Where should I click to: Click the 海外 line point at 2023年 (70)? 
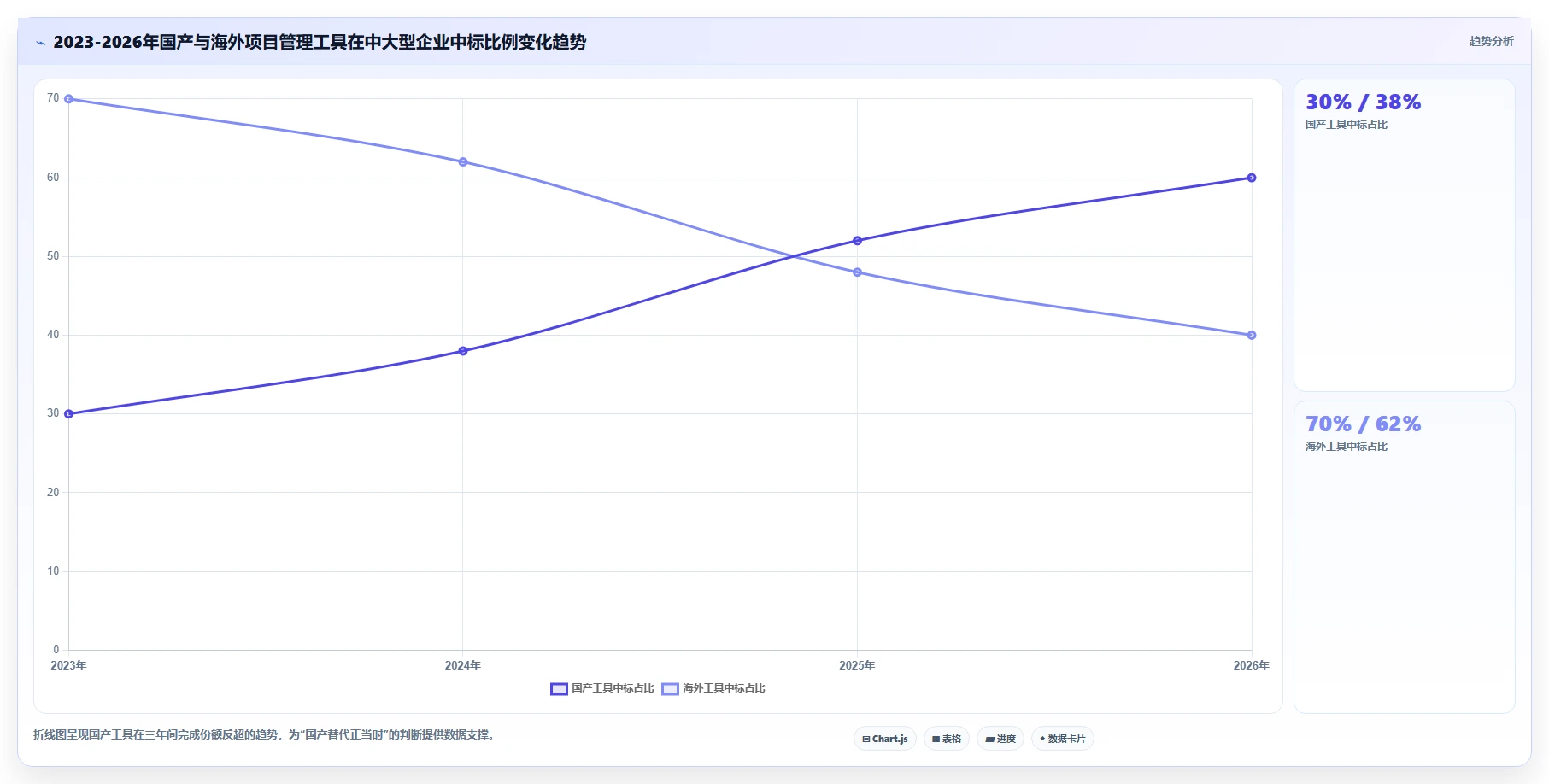(68, 99)
